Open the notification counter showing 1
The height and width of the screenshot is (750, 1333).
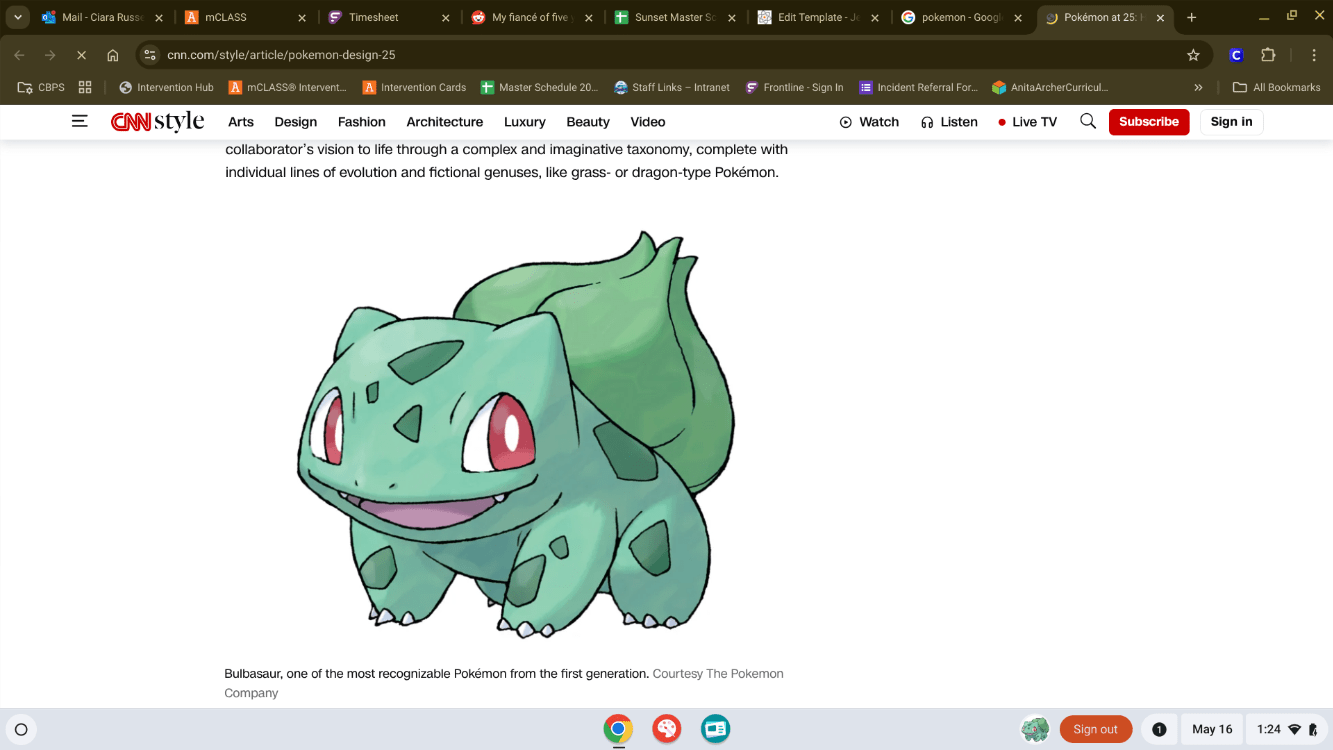pyautogui.click(x=1159, y=729)
